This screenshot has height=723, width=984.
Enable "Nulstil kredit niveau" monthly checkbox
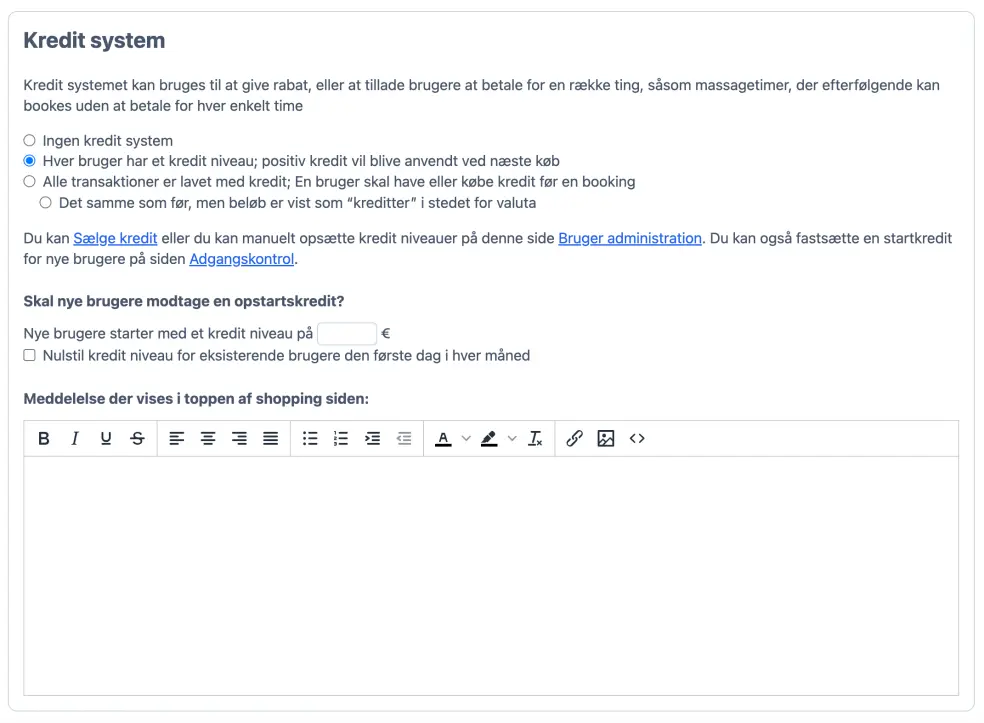pos(29,355)
